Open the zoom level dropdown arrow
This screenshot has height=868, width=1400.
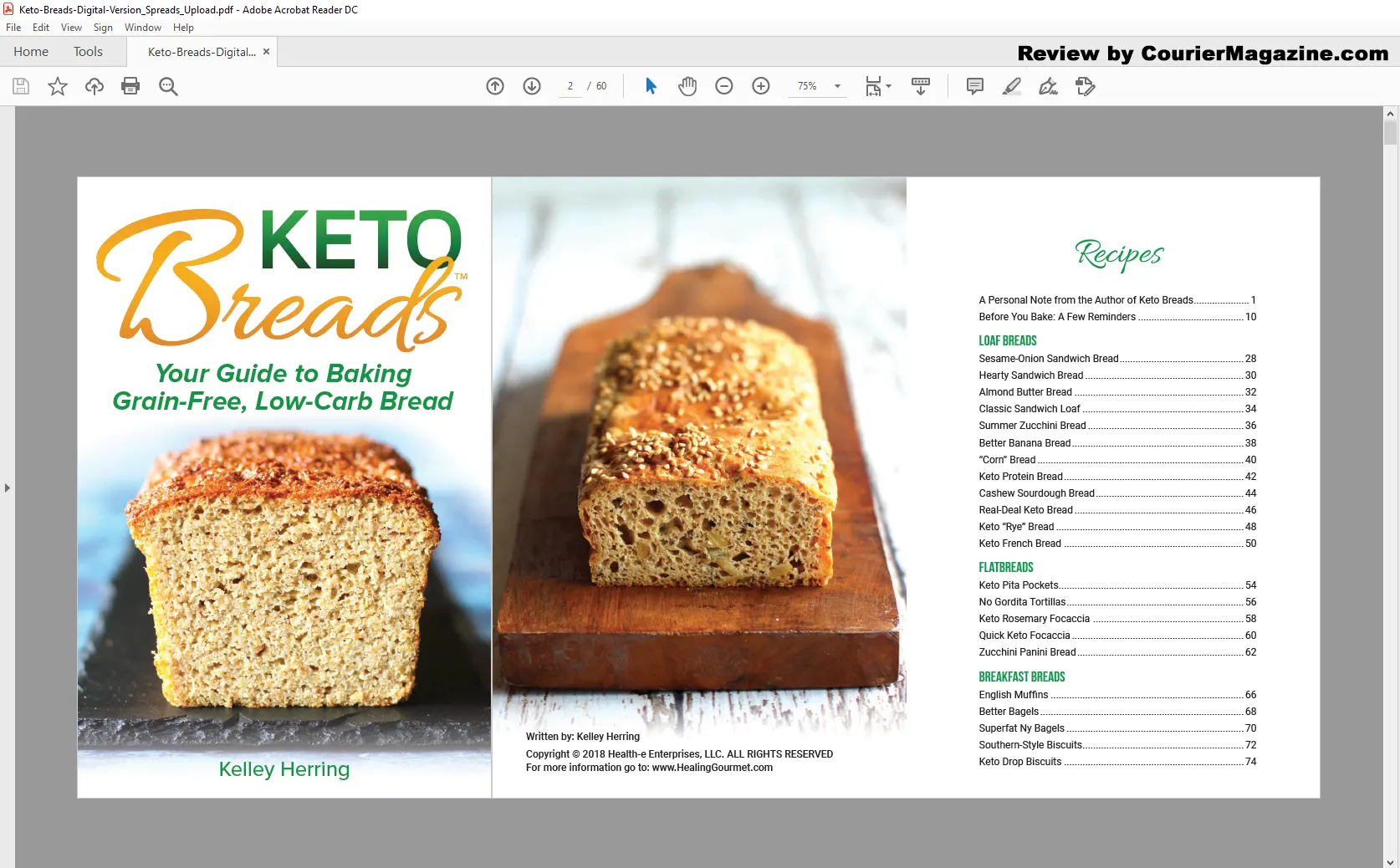click(x=837, y=86)
